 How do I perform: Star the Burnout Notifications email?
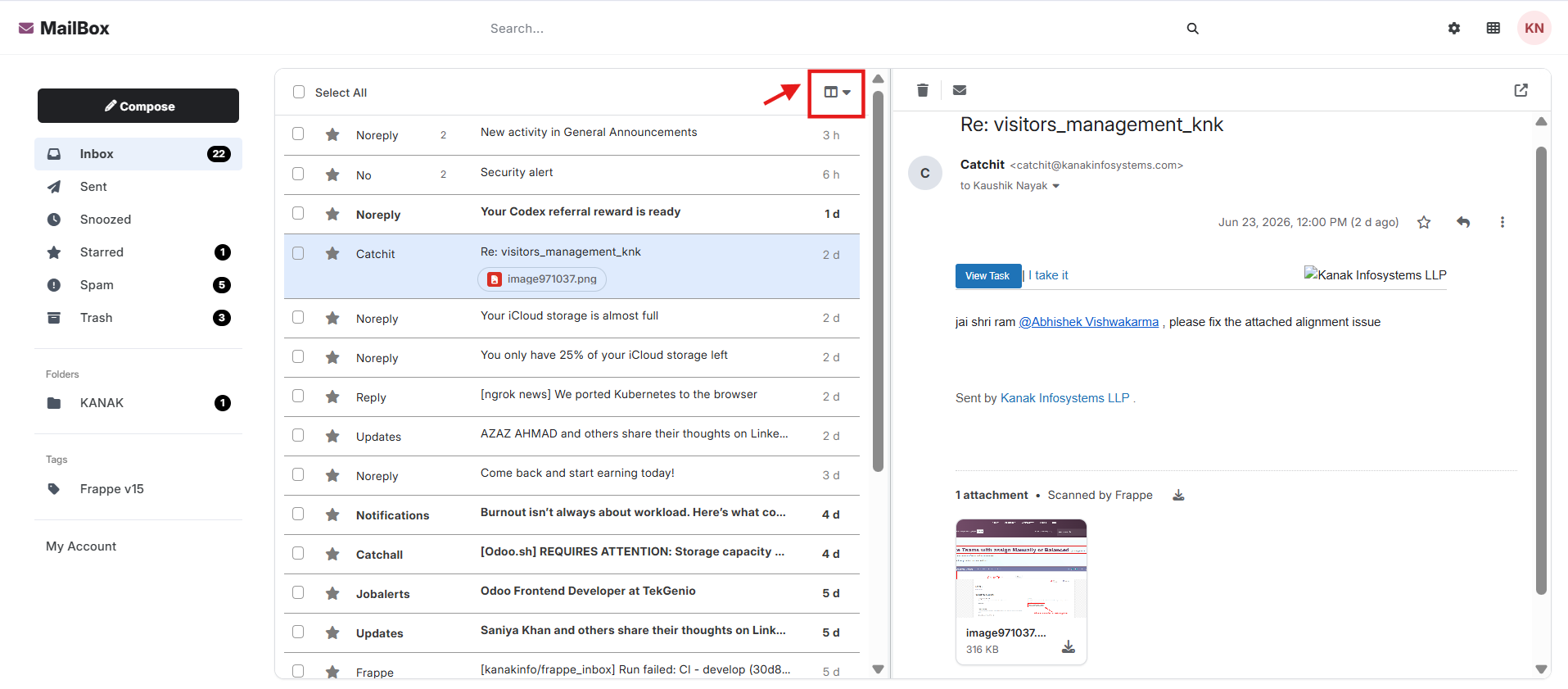[332, 514]
